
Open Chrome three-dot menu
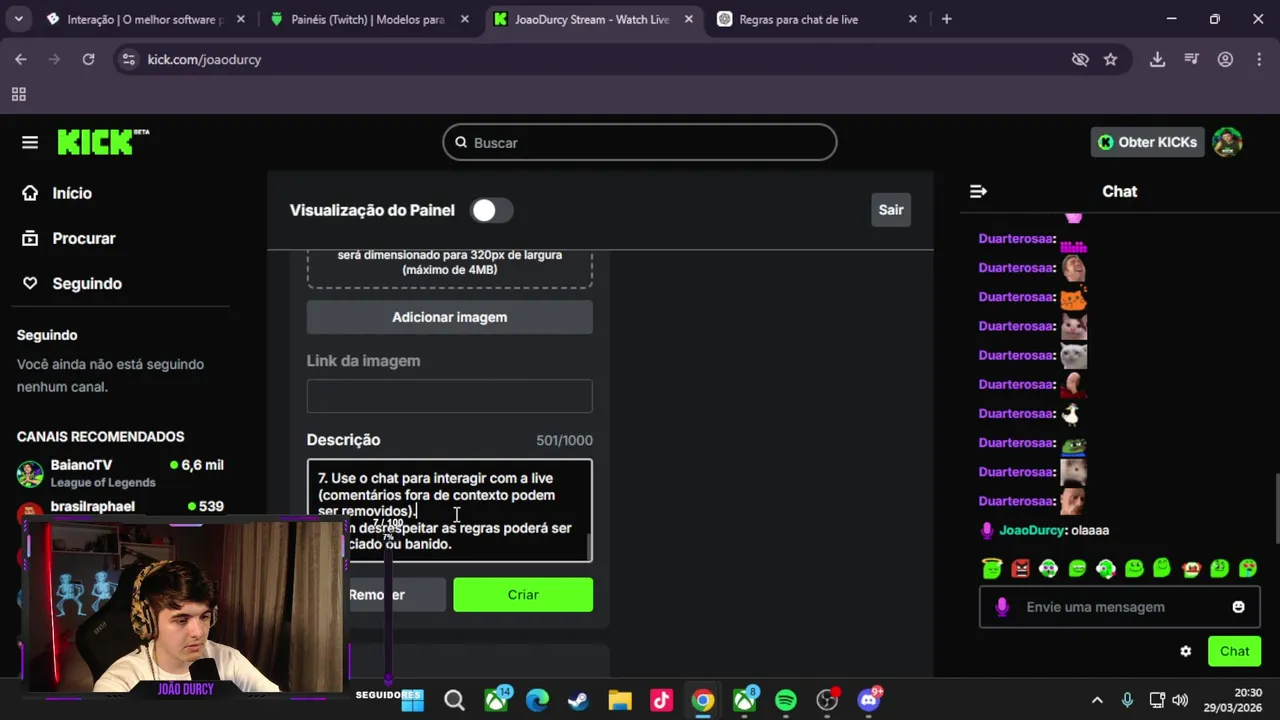[x=1257, y=59]
